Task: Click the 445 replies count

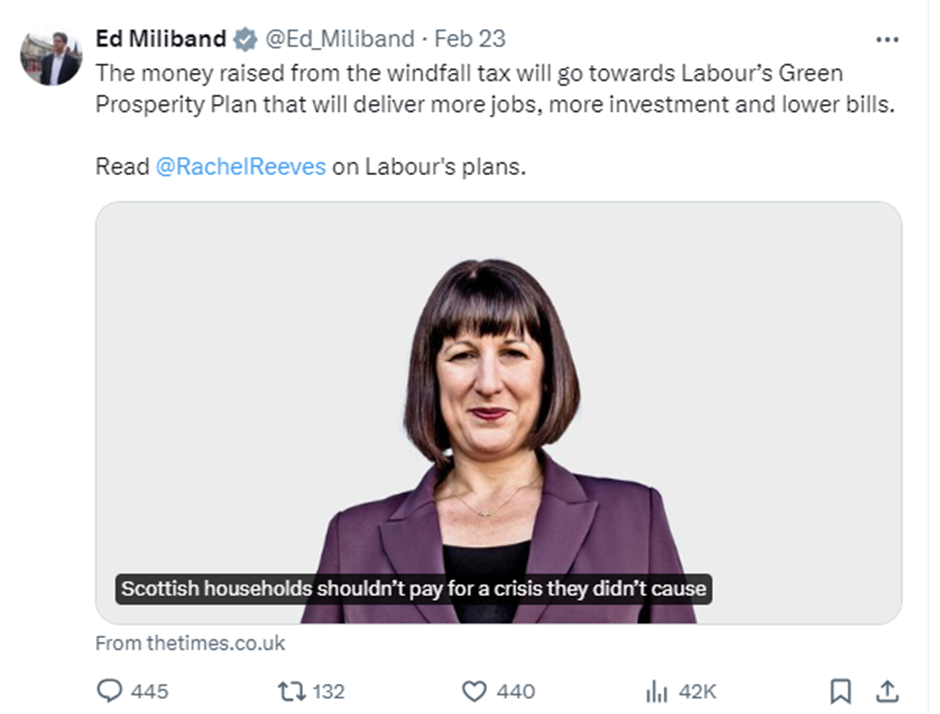Action: (149, 691)
